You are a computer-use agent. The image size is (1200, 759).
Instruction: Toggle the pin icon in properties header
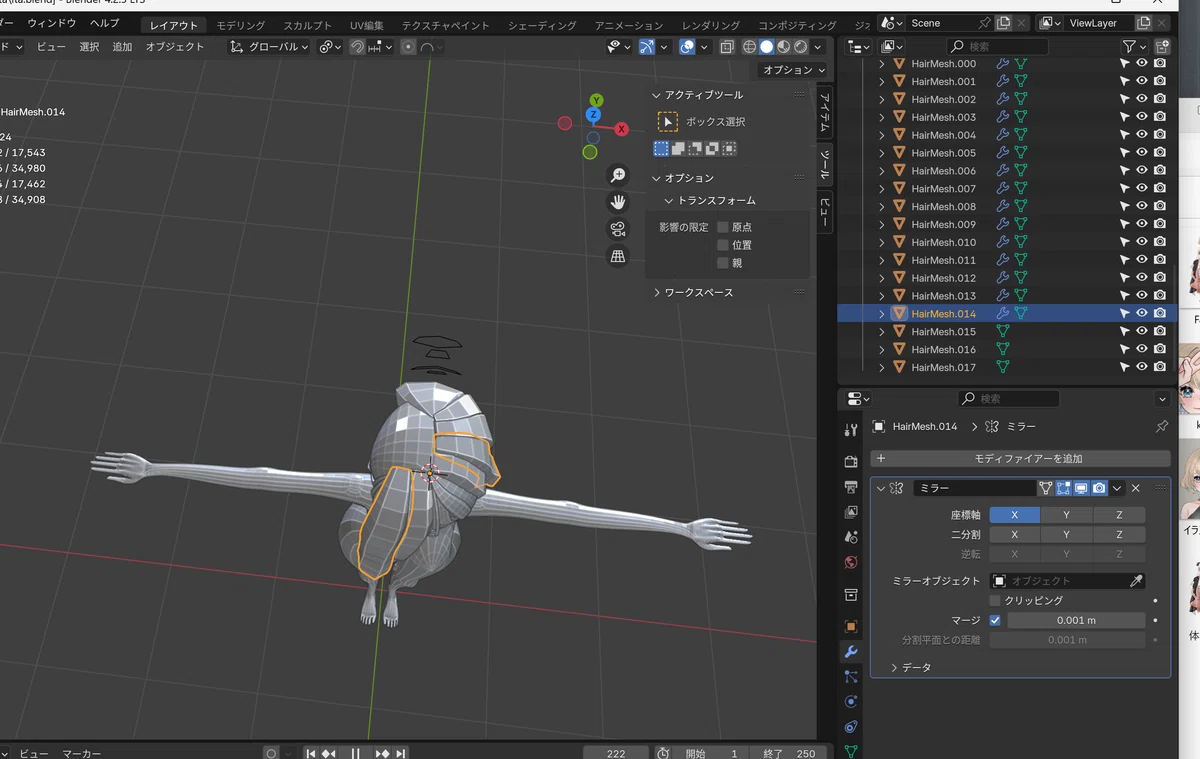[x=1161, y=427]
